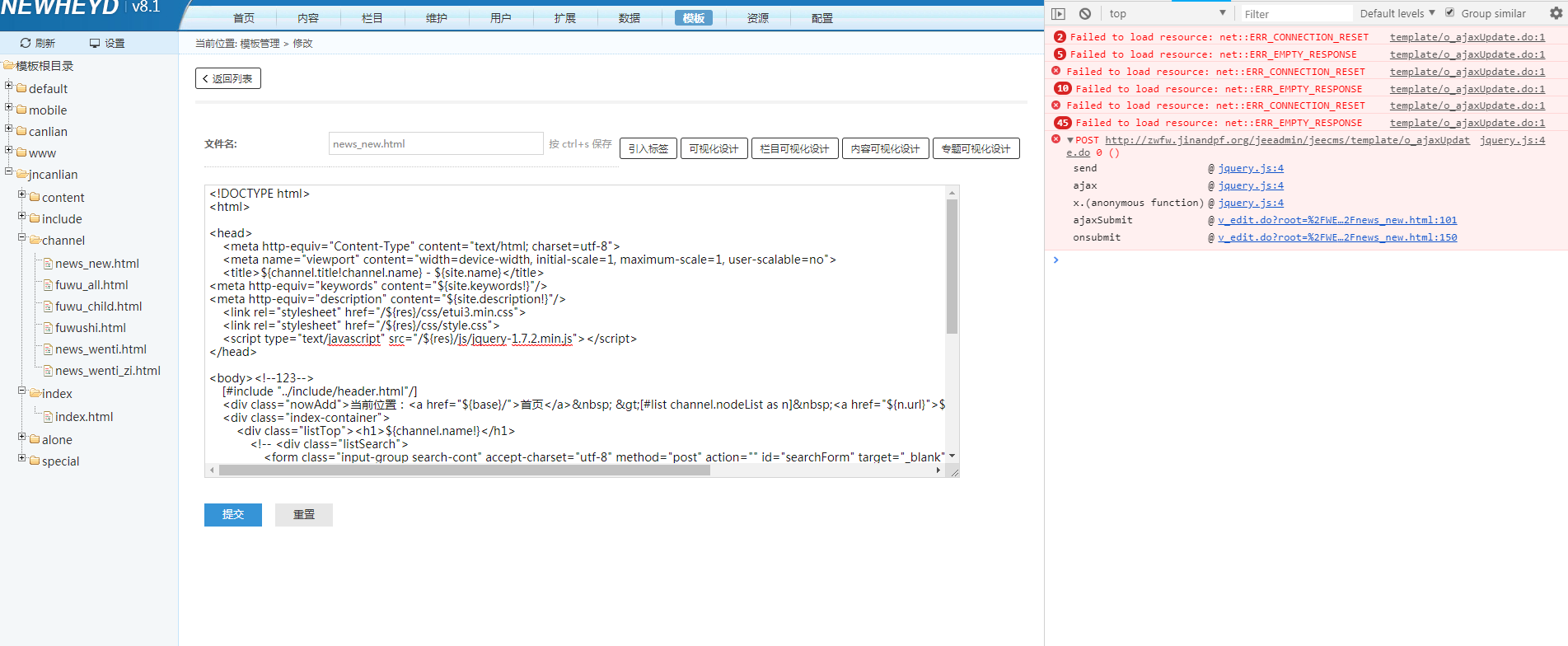Open the 配置 menu tab
This screenshot has height=646, width=1568.
click(x=822, y=18)
